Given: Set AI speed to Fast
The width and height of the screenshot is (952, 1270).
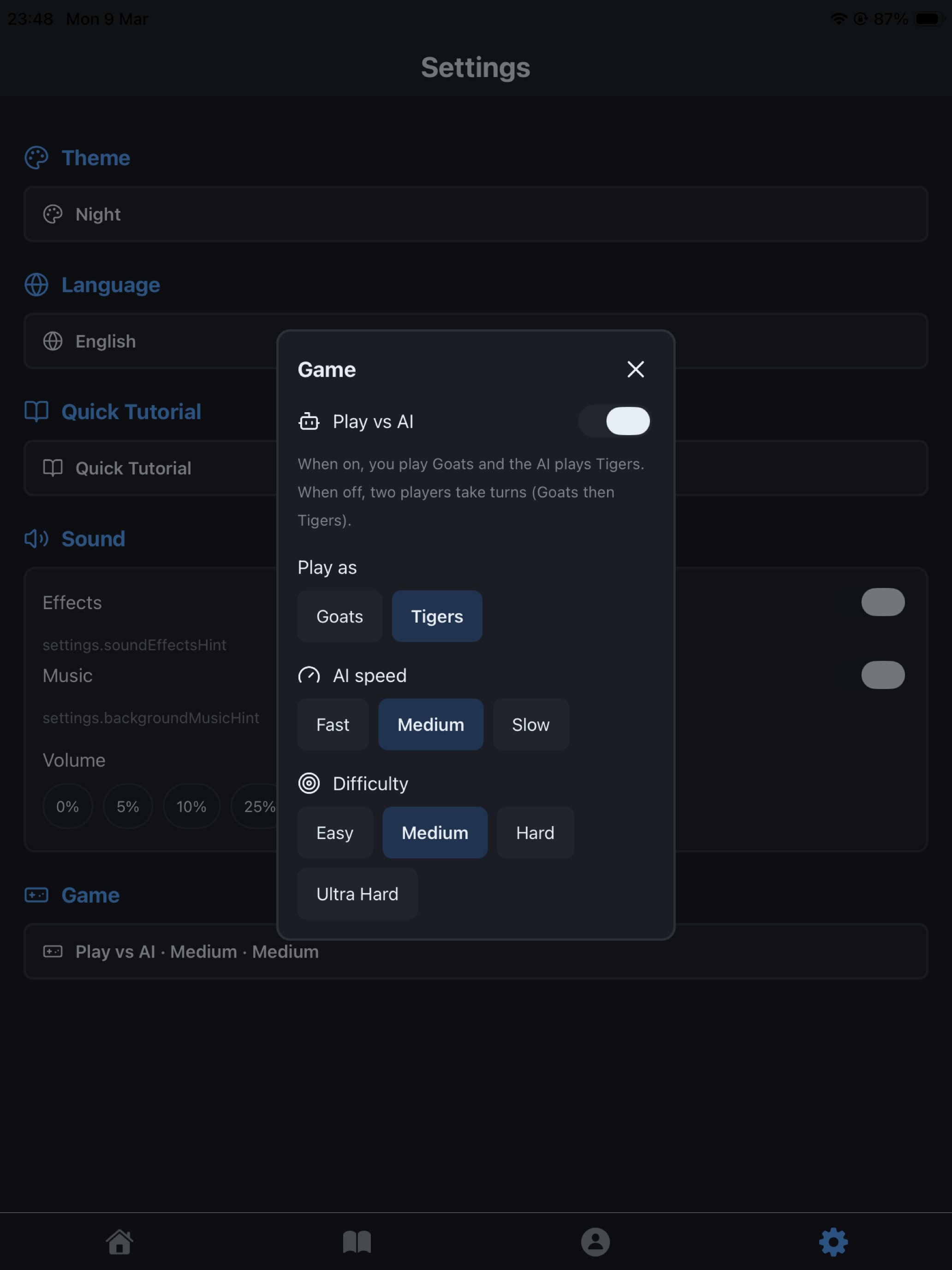Looking at the screenshot, I should (333, 725).
